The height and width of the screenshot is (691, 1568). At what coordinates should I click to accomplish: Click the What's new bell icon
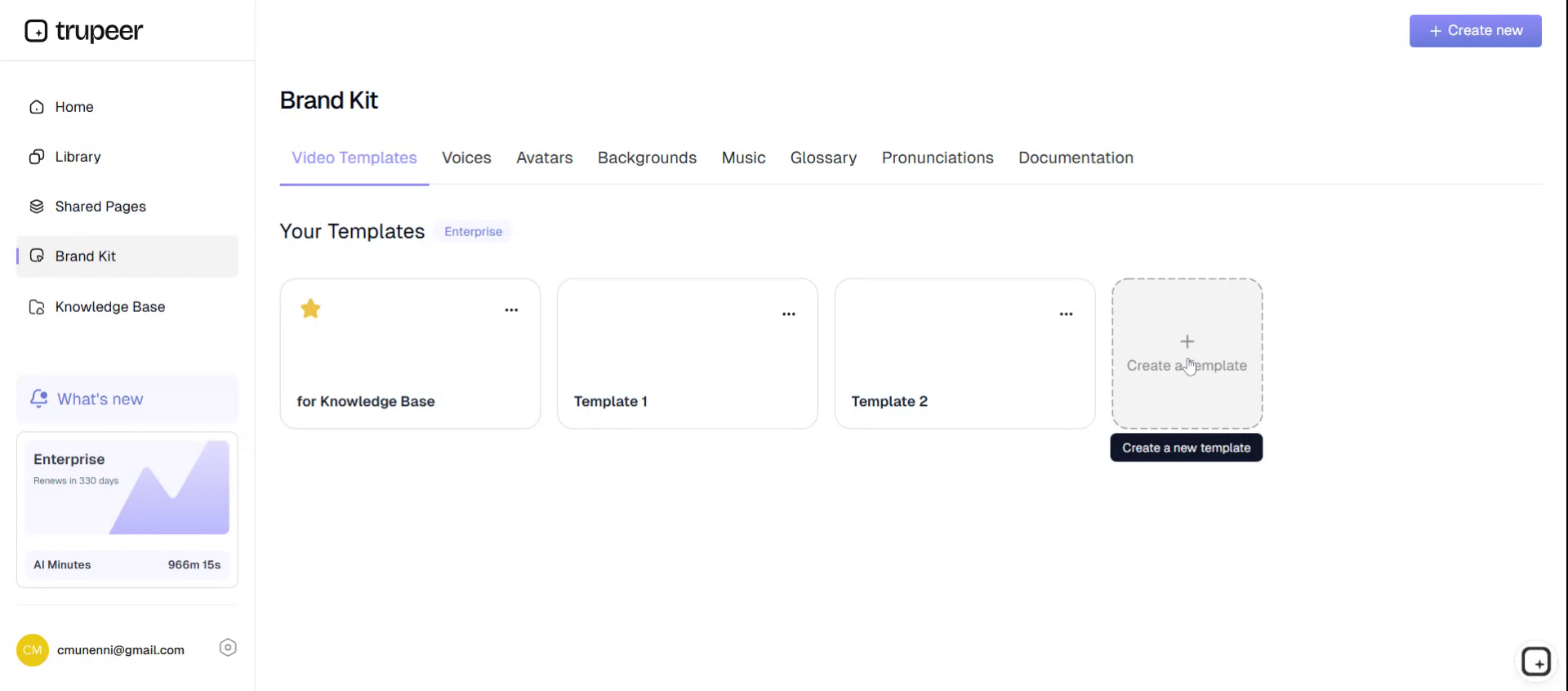tap(38, 399)
